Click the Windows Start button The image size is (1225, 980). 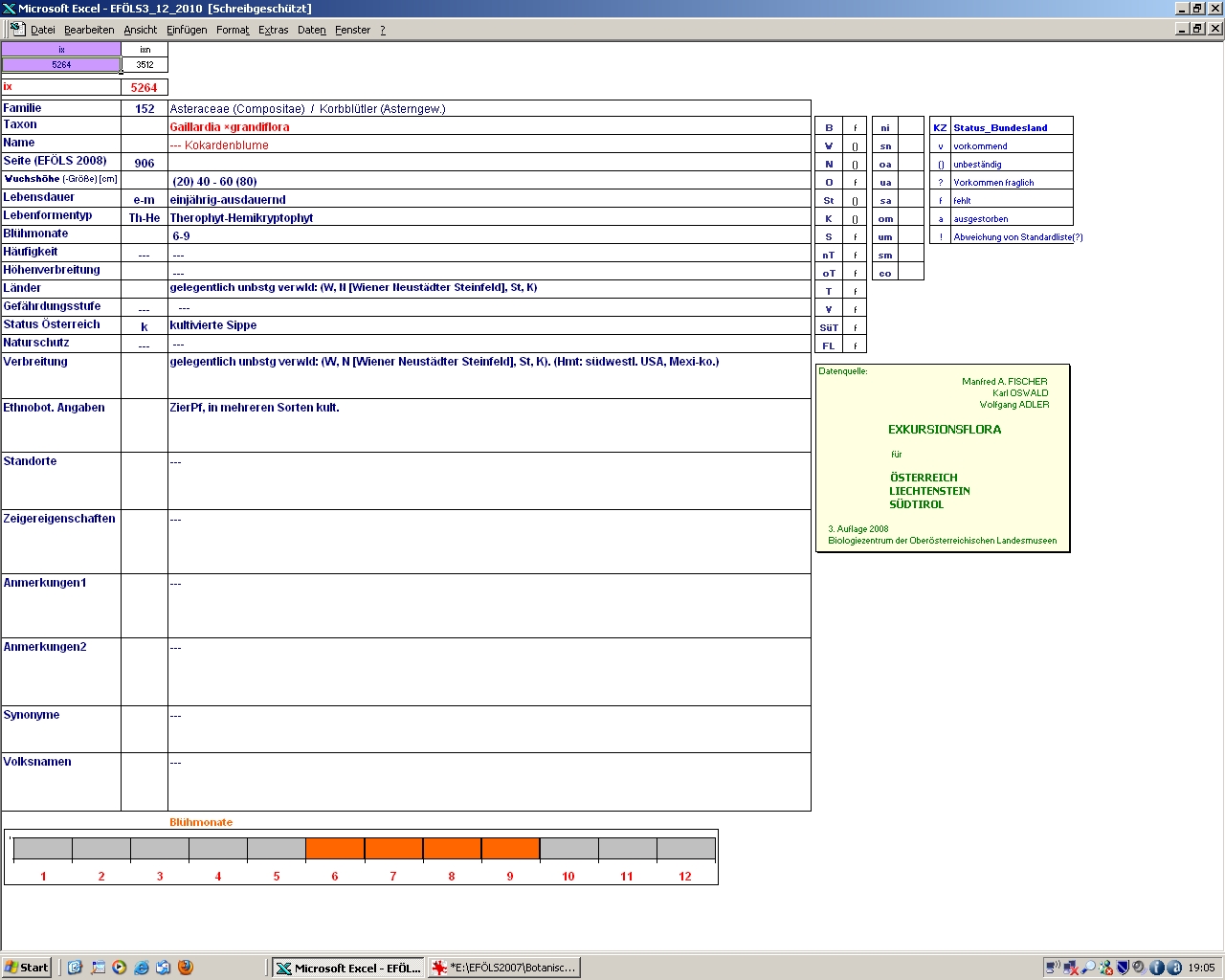pos(27,968)
